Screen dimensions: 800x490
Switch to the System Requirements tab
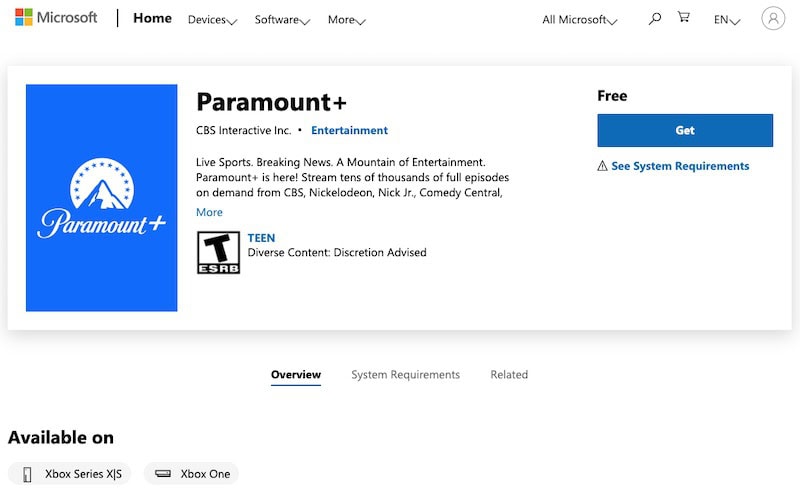405,375
